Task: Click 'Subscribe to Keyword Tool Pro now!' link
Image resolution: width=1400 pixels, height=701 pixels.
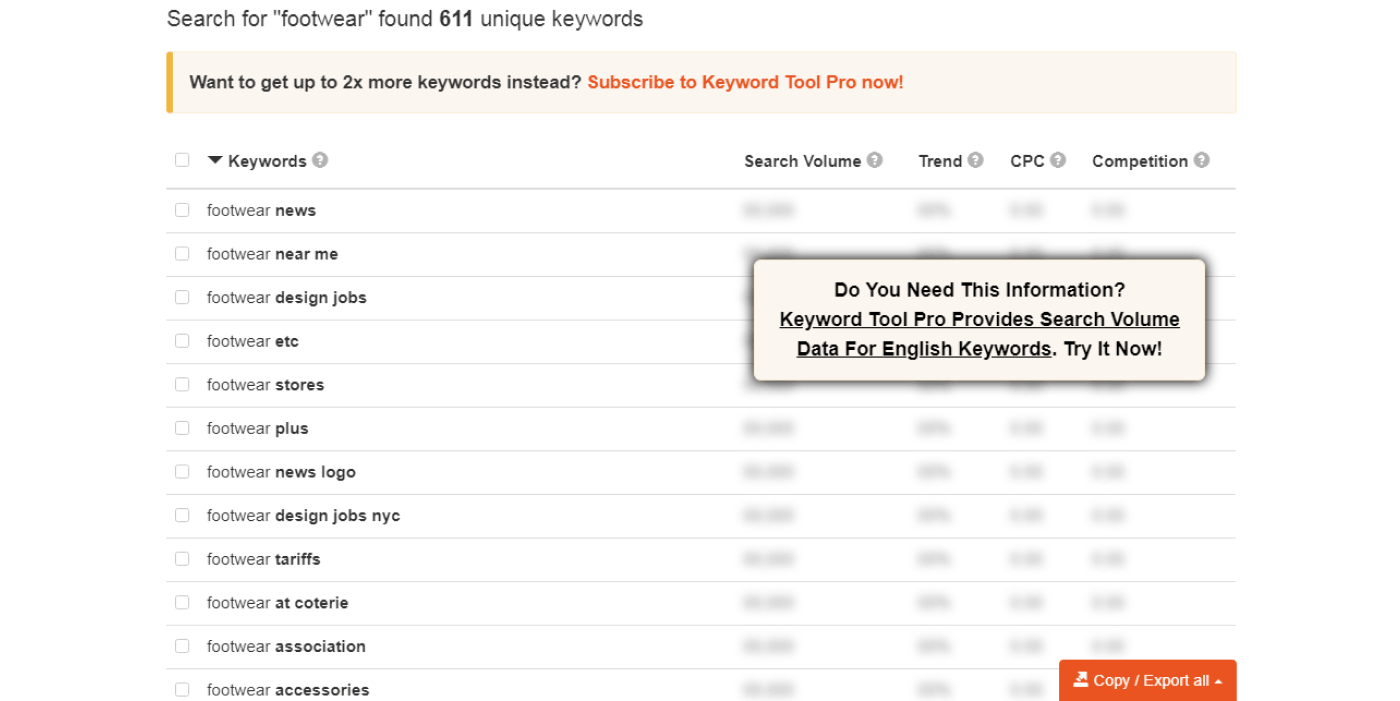Action: pyautogui.click(x=745, y=82)
